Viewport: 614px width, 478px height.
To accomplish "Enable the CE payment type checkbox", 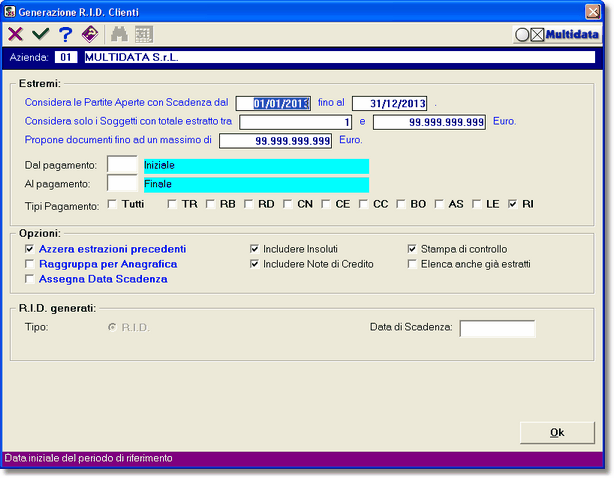I will coord(325,204).
